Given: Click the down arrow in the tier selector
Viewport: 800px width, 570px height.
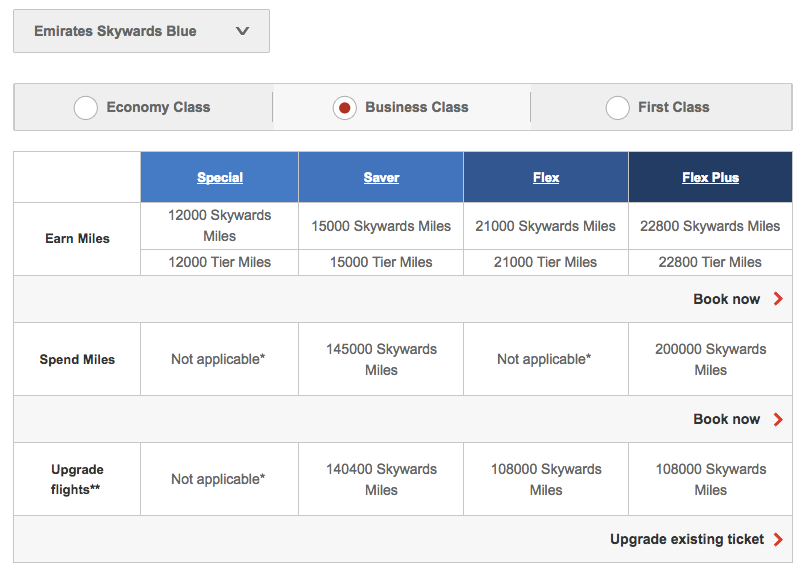Looking at the screenshot, I should [242, 31].
